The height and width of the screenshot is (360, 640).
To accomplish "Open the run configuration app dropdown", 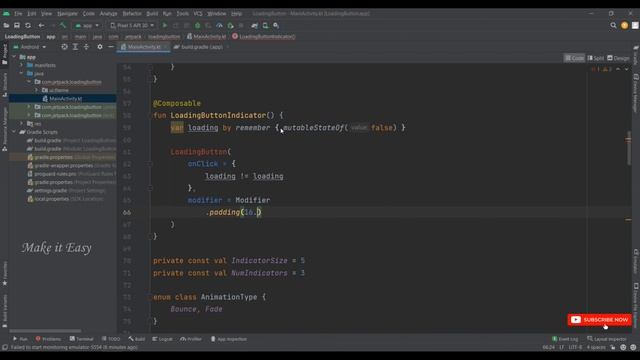I will pyautogui.click(x=87, y=25).
